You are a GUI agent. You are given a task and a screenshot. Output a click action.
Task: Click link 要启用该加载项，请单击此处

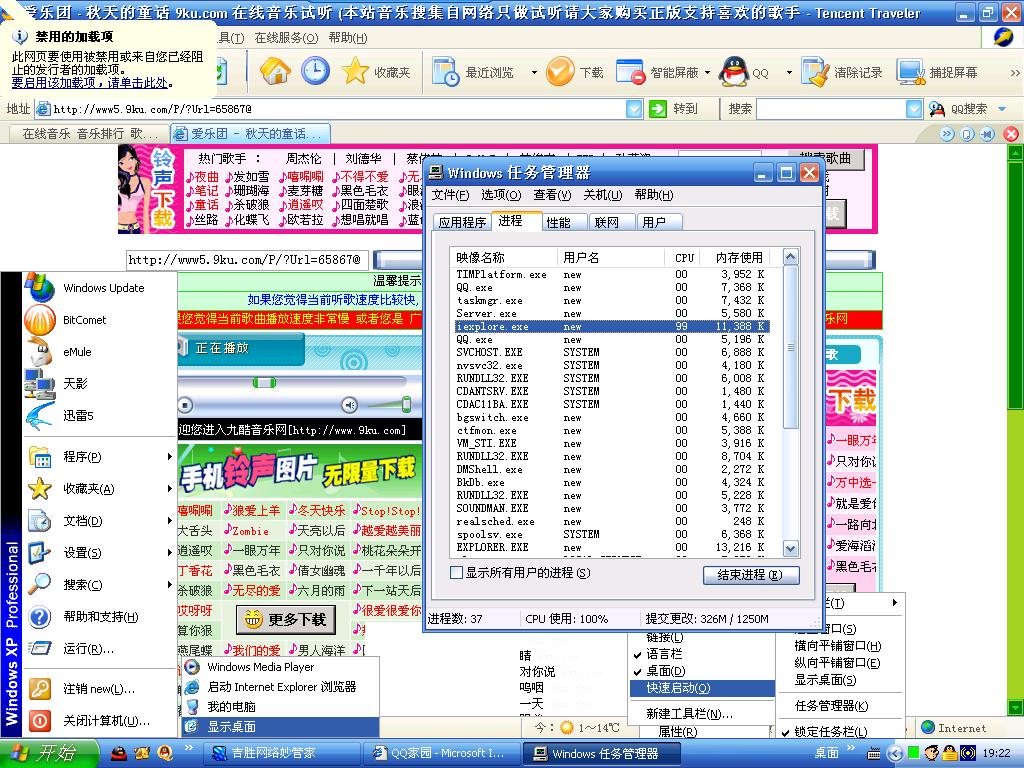90,83
